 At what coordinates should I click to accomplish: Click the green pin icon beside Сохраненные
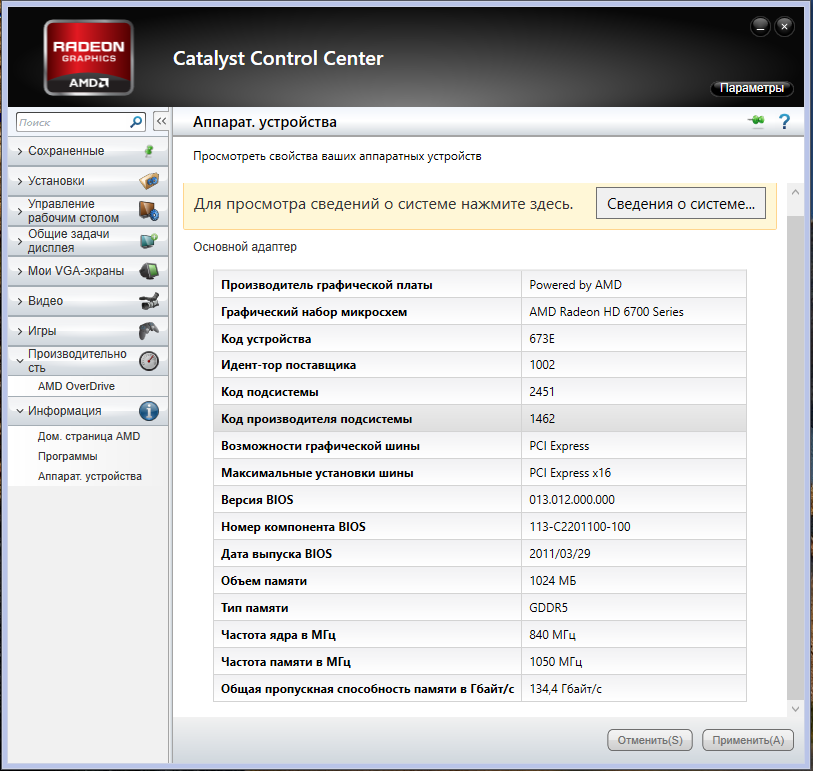point(149,150)
